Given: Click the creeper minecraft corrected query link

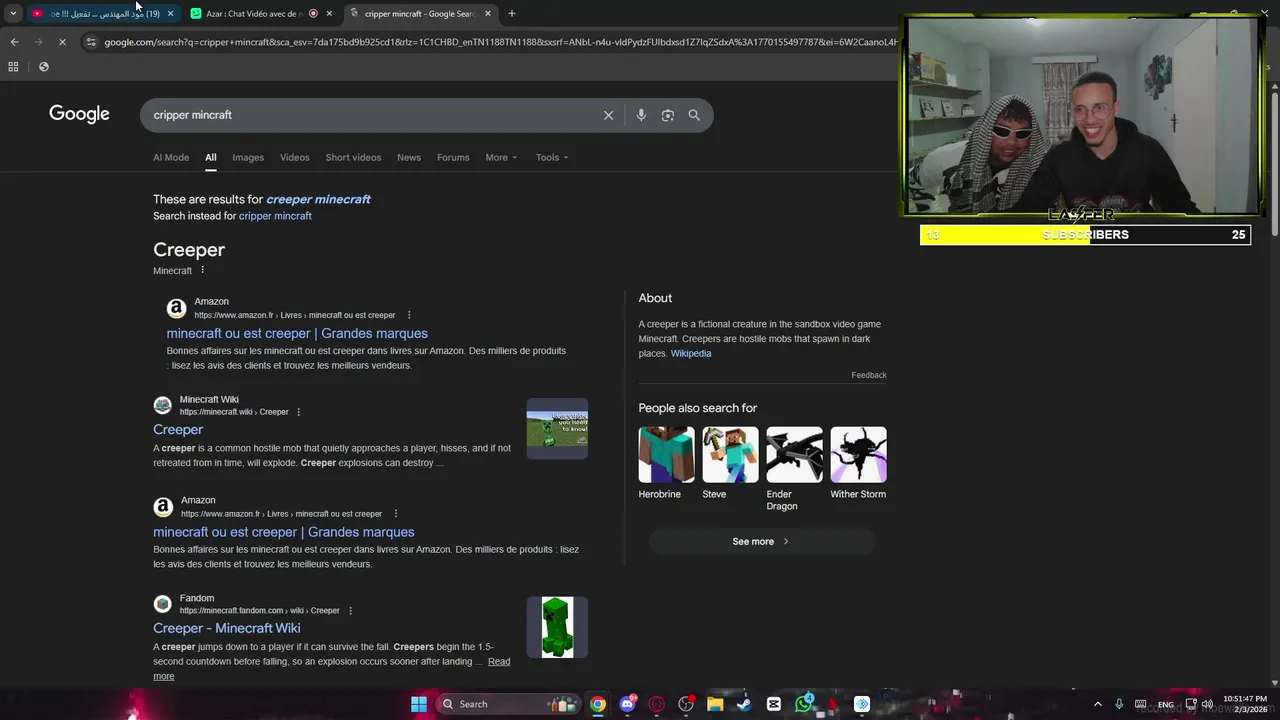Looking at the screenshot, I should pos(318,199).
